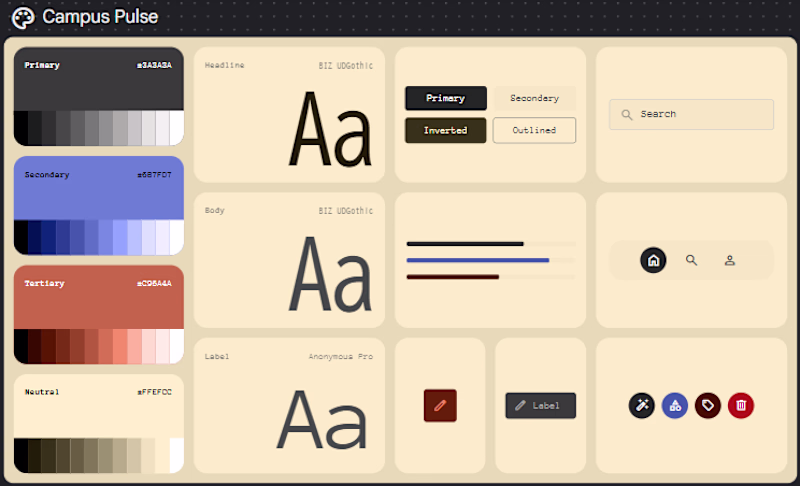Click the black progress bar
The image size is (800, 486).
point(465,244)
